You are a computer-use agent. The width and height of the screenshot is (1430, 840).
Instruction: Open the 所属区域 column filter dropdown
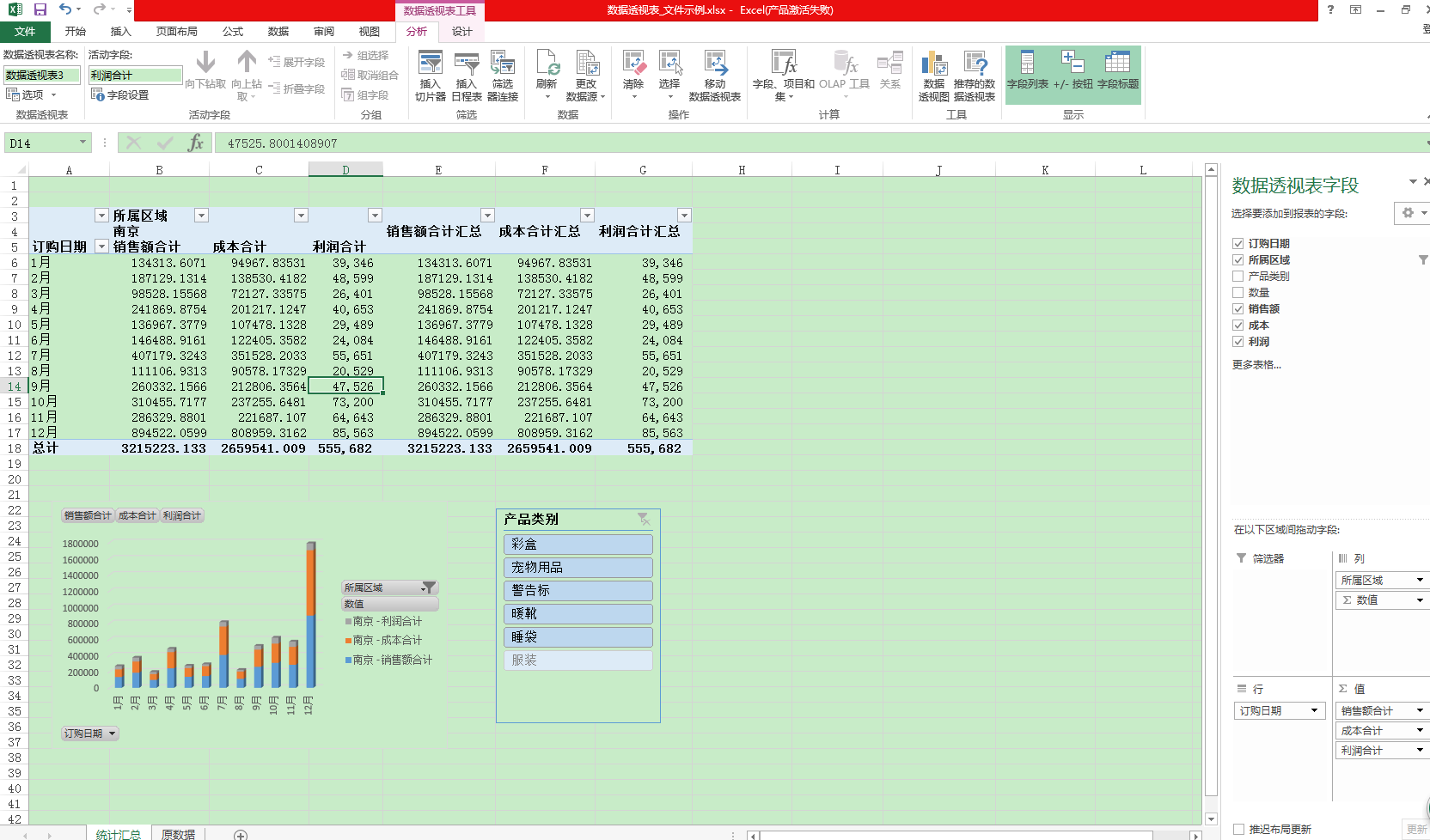point(201,216)
